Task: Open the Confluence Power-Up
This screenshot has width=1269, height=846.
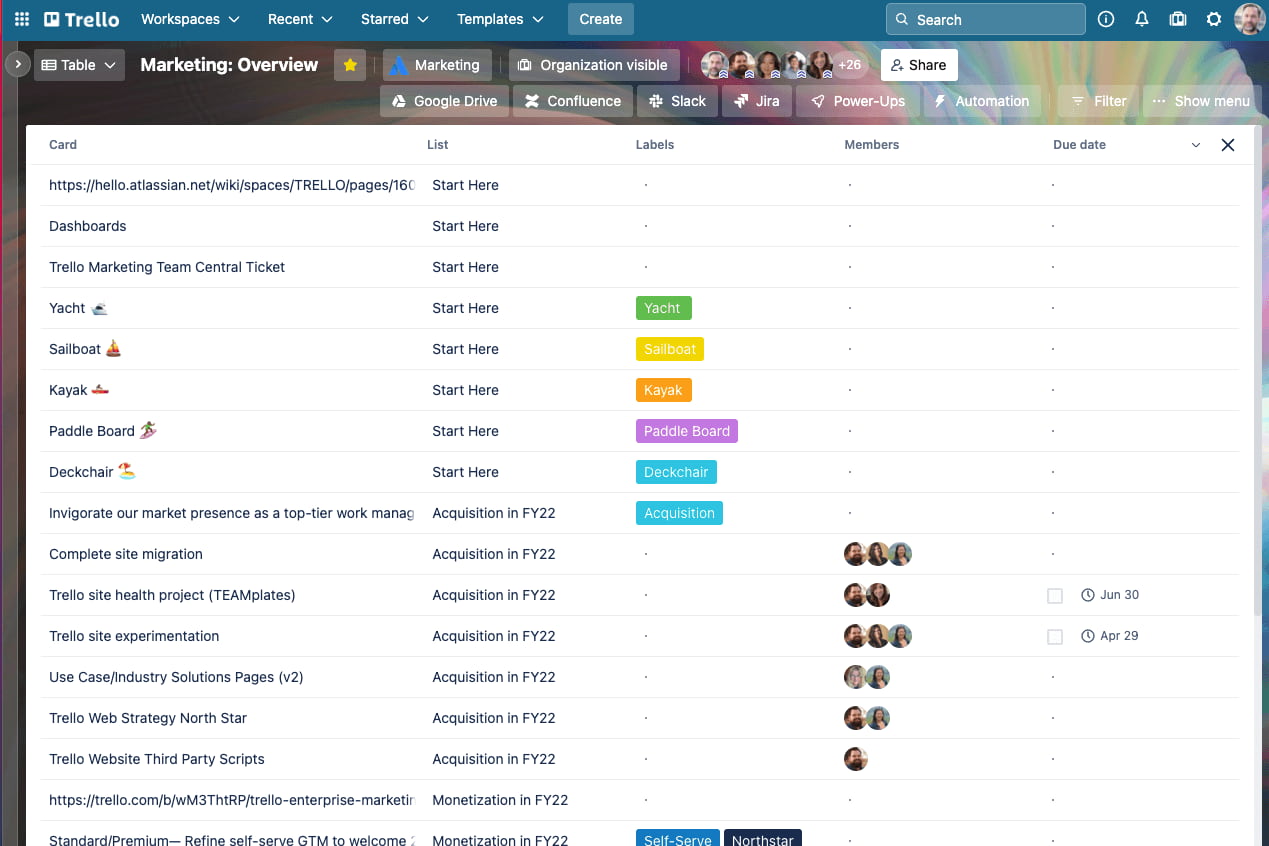Action: tap(572, 100)
